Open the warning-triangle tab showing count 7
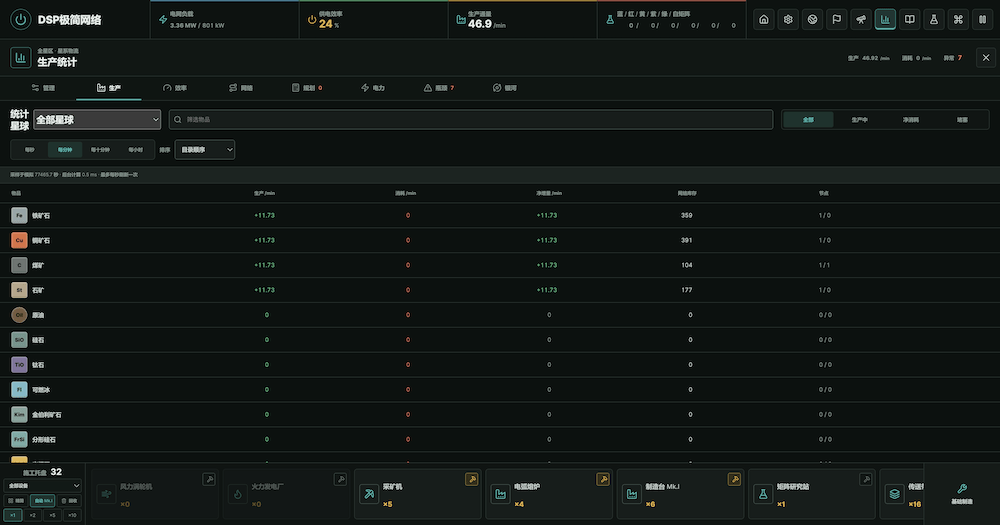This screenshot has height=525, width=1000. (439, 88)
